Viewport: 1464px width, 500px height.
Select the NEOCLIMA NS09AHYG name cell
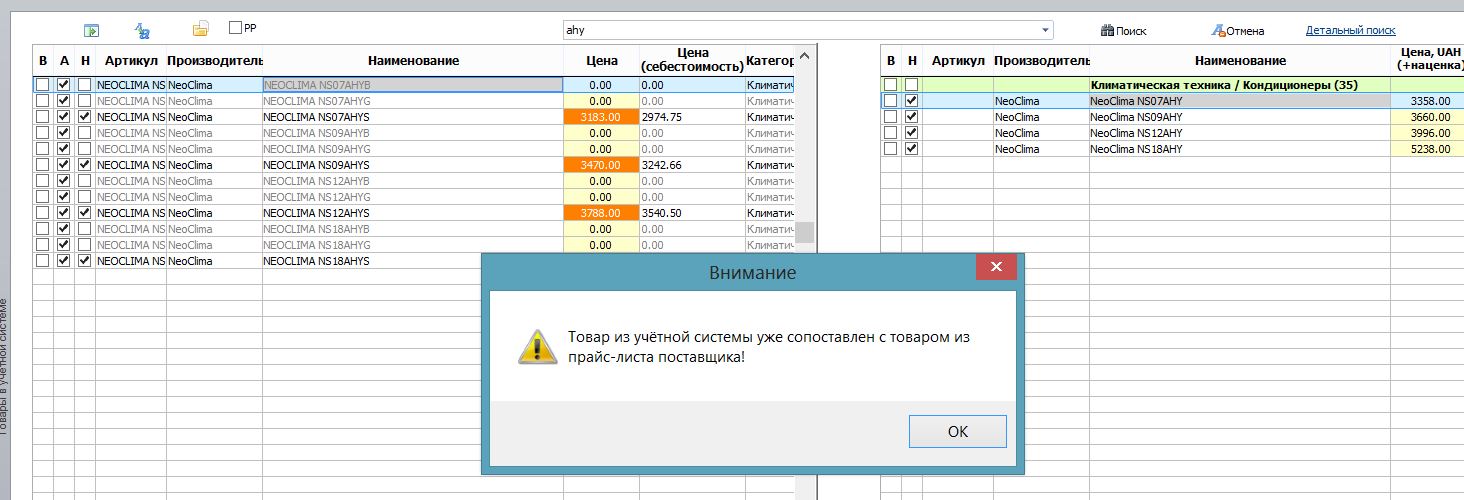412,149
